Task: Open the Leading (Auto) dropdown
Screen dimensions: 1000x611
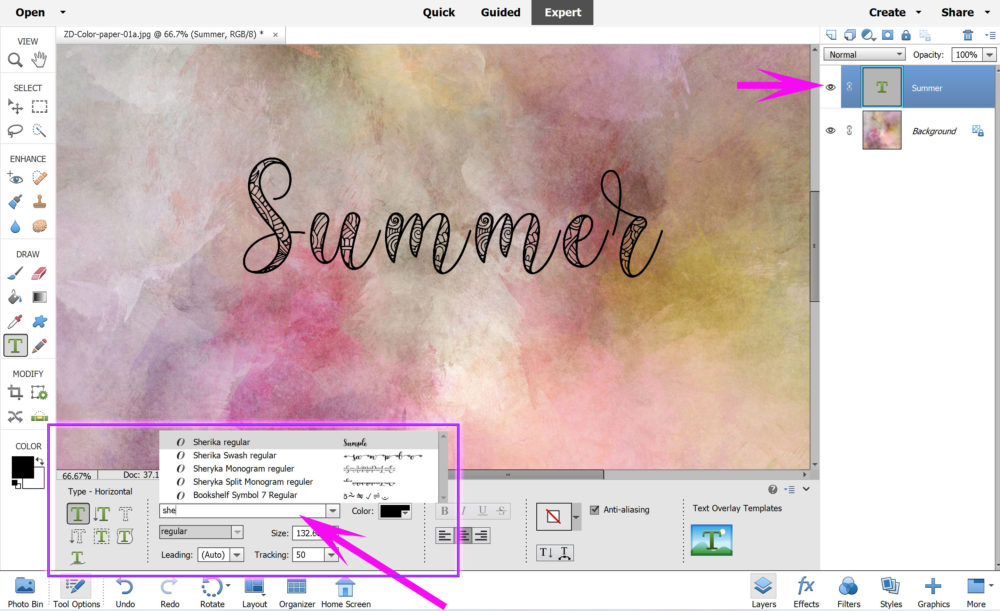Action: [x=237, y=555]
